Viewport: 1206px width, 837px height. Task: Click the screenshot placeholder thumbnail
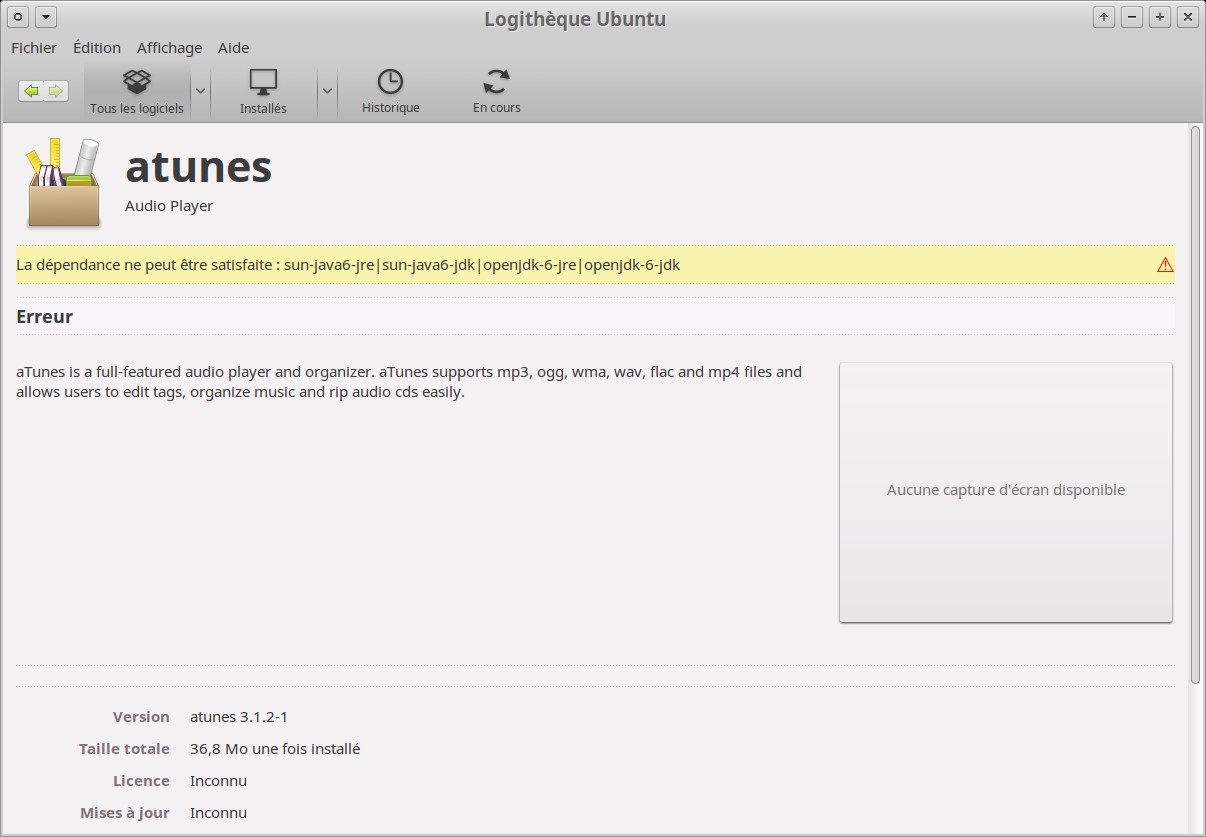pyautogui.click(x=1006, y=492)
